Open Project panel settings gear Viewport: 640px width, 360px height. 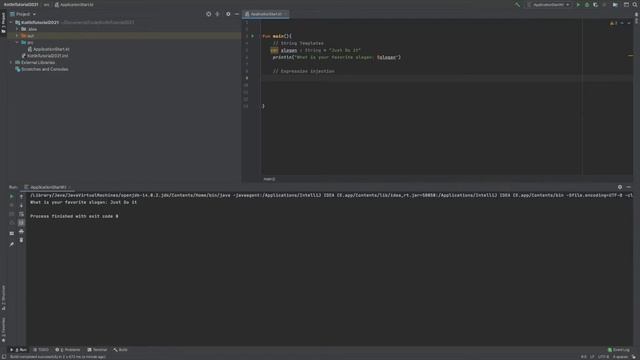[228, 14]
